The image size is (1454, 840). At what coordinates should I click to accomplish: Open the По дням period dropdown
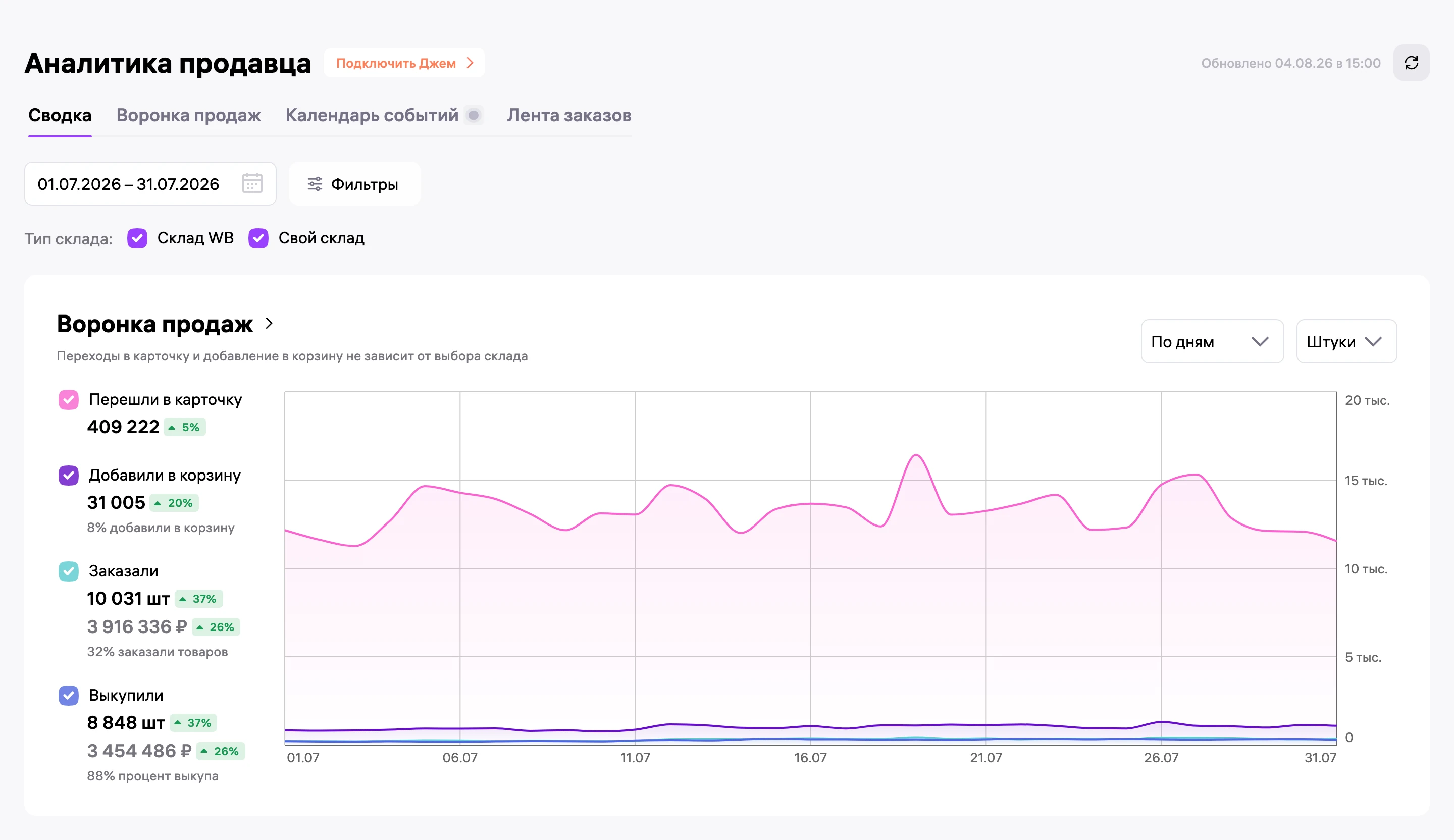click(x=1212, y=342)
